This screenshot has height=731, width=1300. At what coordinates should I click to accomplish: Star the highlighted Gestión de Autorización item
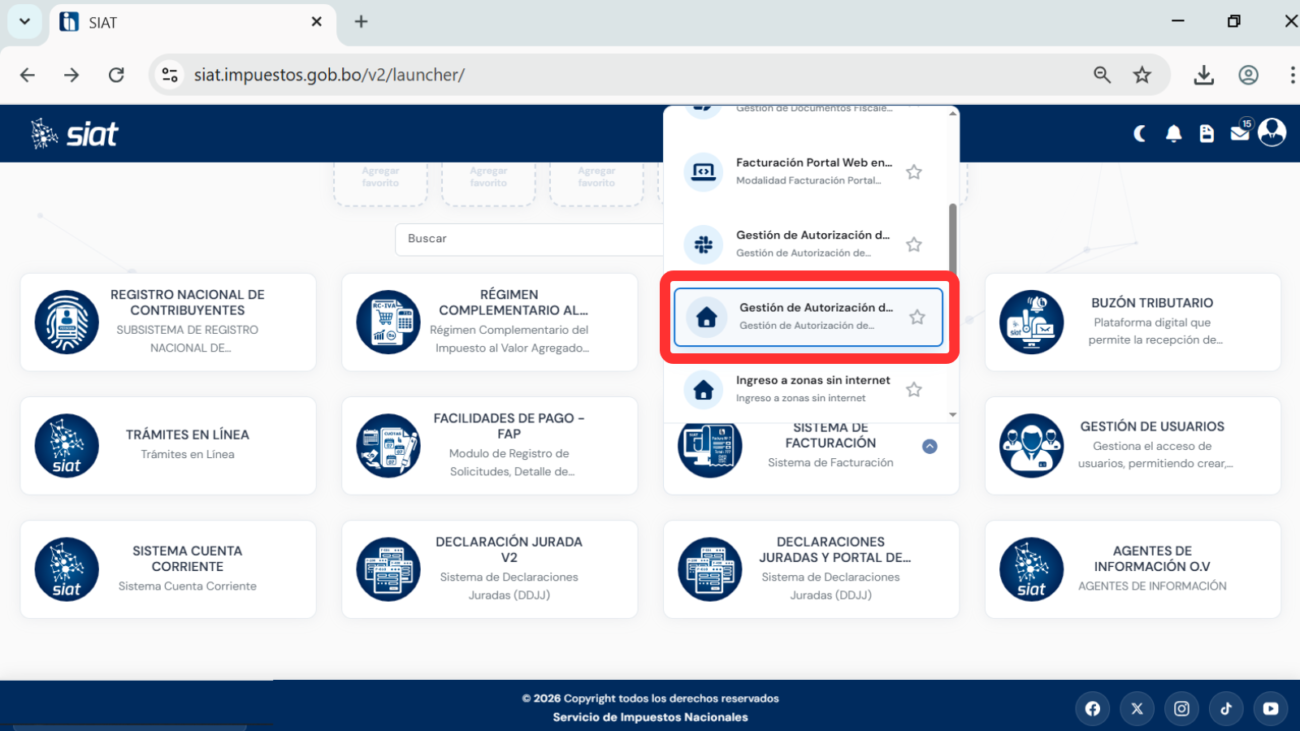click(917, 317)
